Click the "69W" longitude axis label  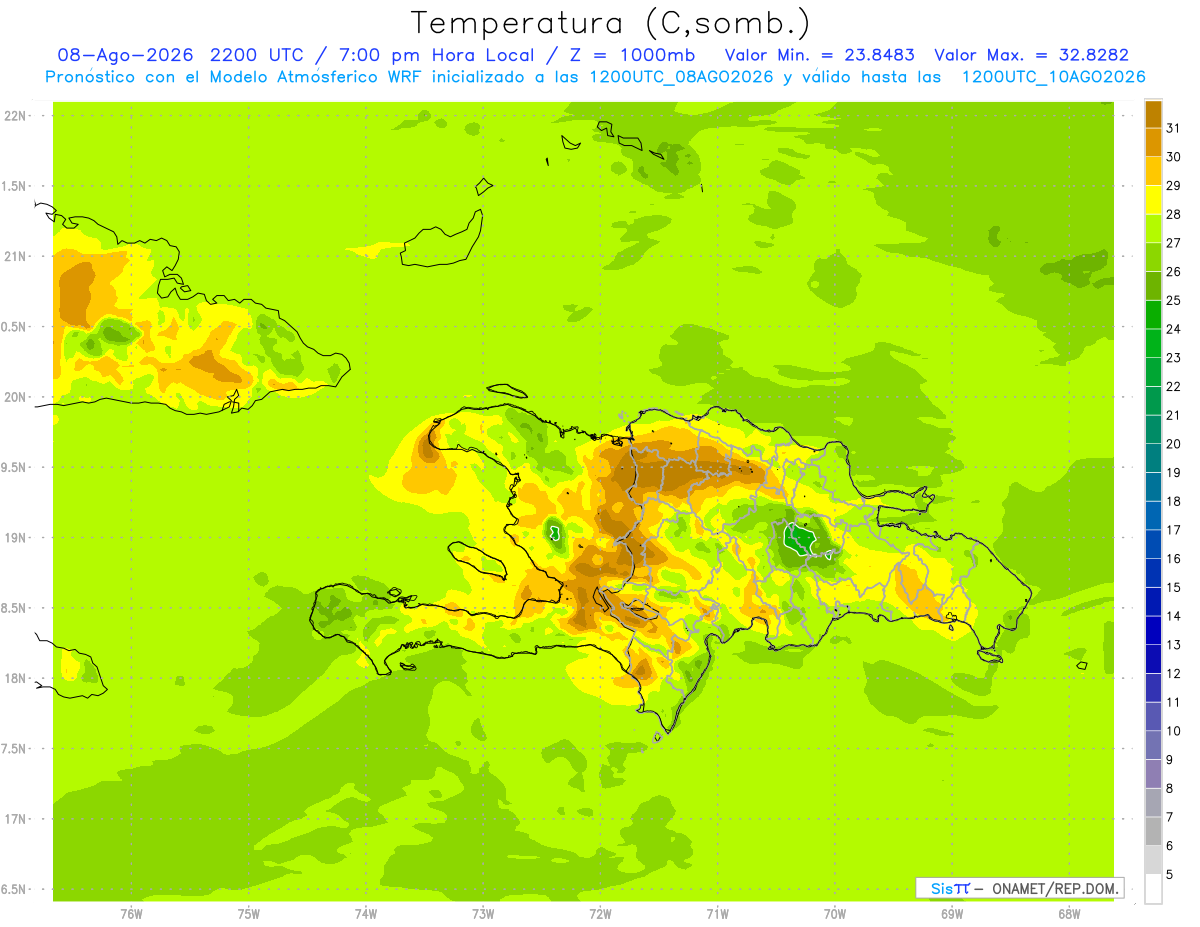tap(952, 914)
